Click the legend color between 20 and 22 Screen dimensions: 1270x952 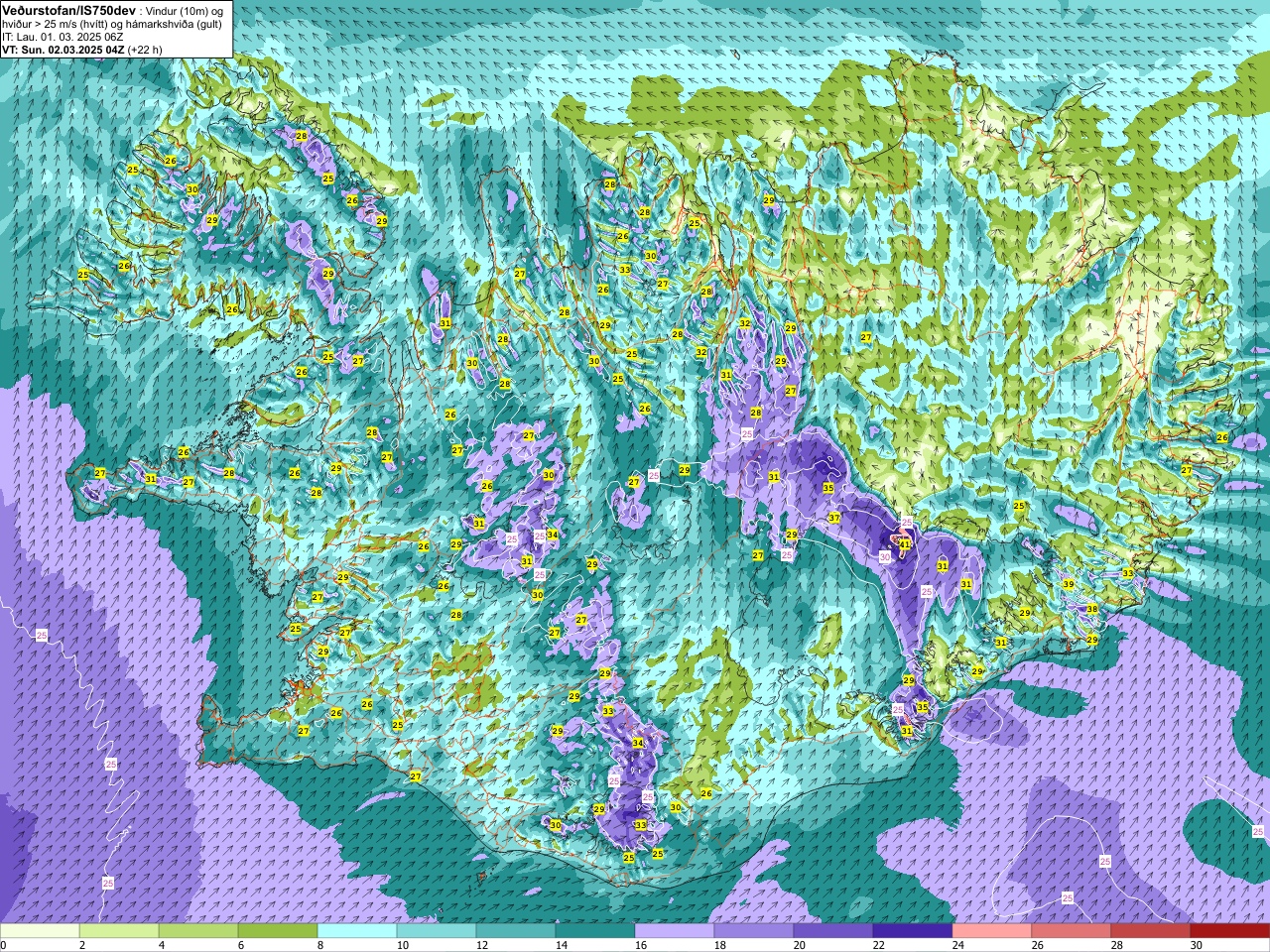[x=833, y=931]
